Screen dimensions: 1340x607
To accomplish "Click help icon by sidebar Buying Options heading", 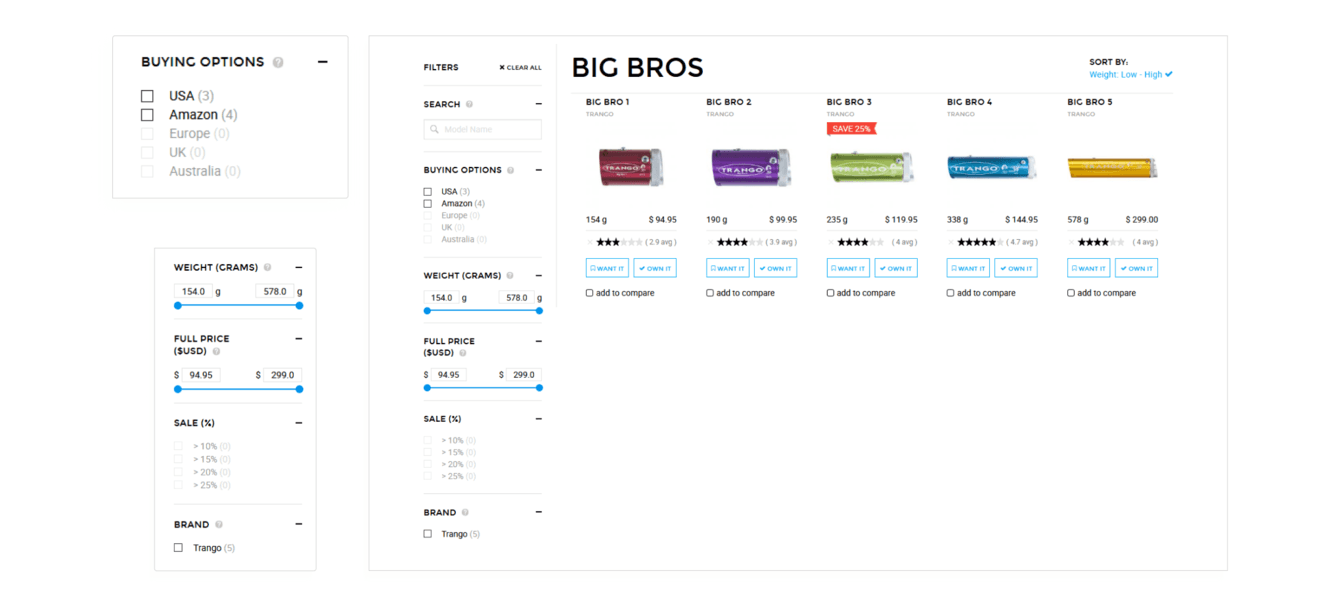I will 510,170.
